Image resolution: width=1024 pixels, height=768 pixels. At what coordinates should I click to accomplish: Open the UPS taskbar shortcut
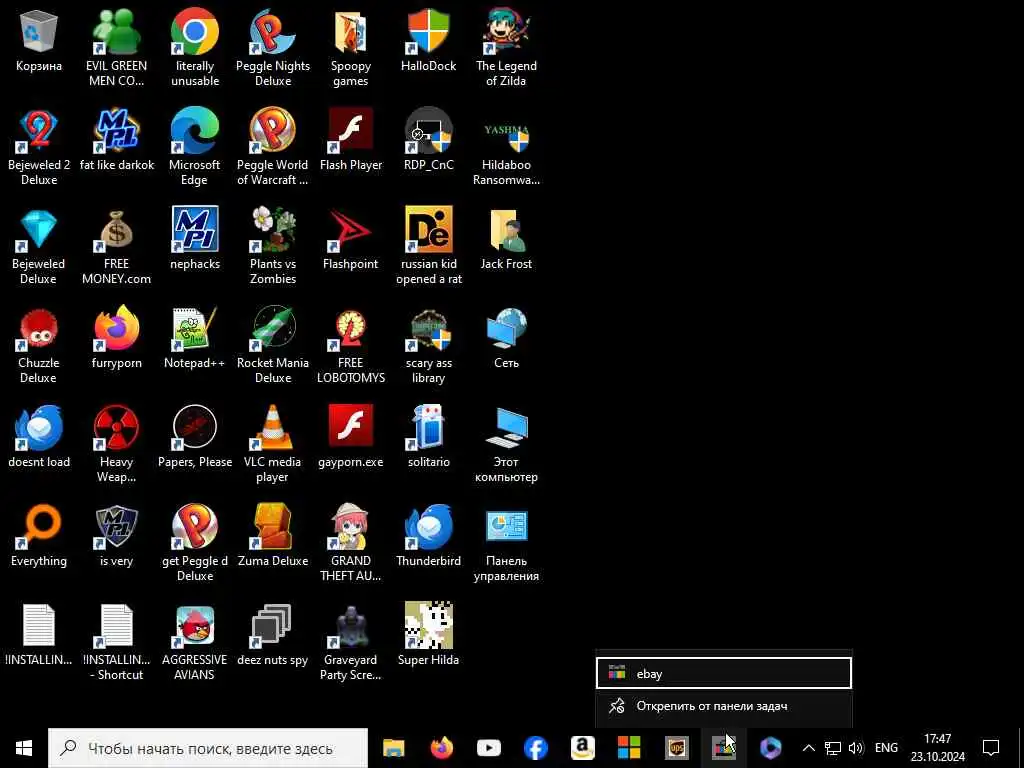[677, 748]
